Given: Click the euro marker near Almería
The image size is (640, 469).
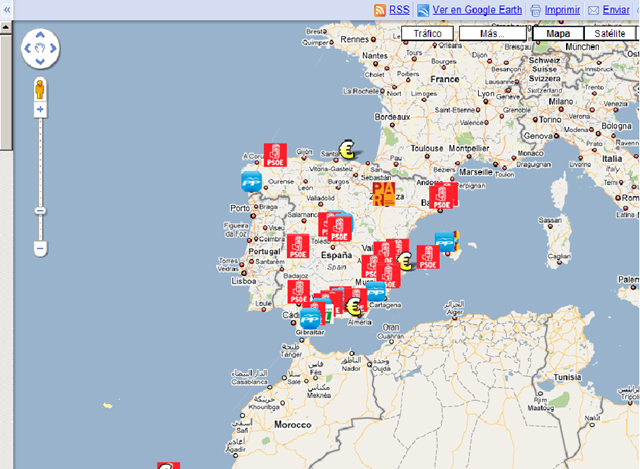Looking at the screenshot, I should (x=353, y=306).
